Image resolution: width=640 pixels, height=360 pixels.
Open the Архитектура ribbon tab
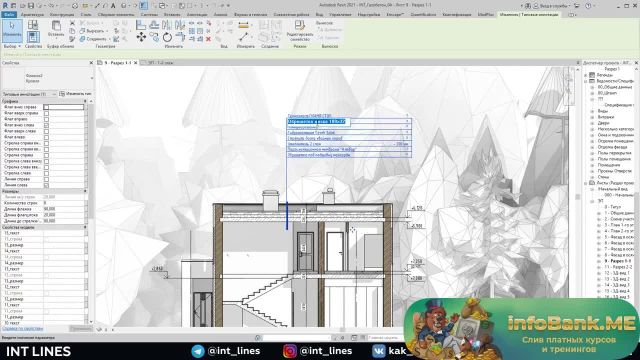pyautogui.click(x=32, y=14)
